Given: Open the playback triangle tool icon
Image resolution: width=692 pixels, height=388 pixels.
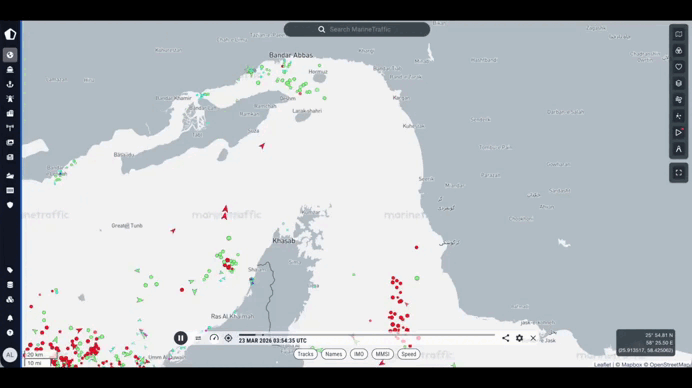Looking at the screenshot, I should pyautogui.click(x=679, y=132).
